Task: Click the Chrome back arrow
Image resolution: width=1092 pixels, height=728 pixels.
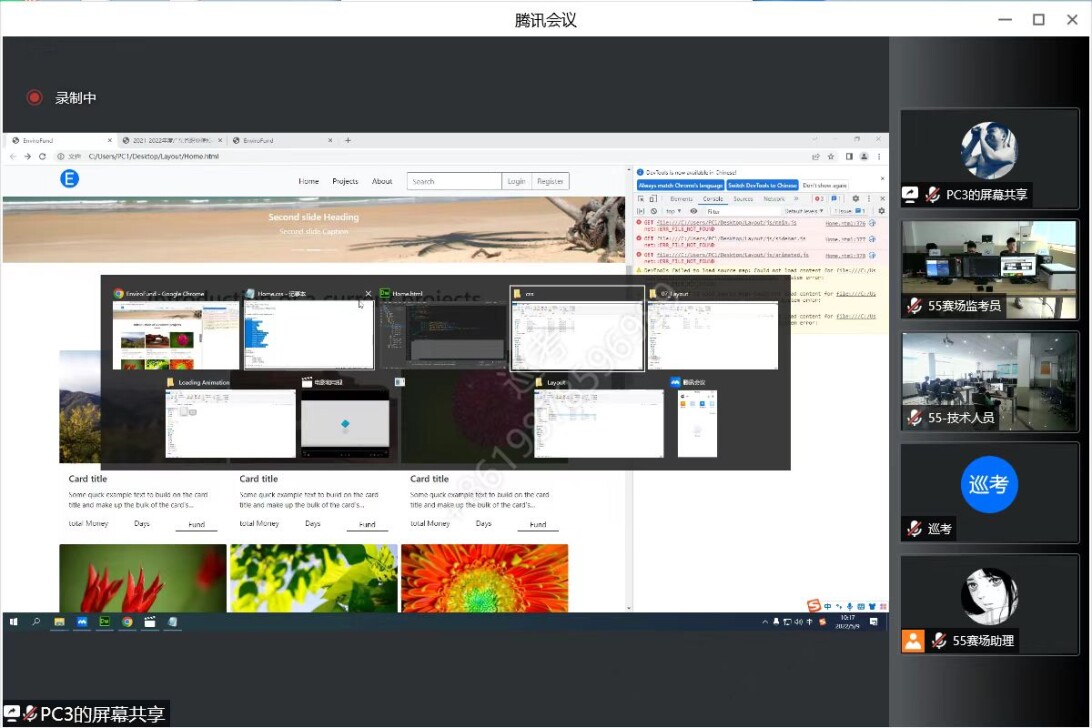Action: [x=13, y=157]
